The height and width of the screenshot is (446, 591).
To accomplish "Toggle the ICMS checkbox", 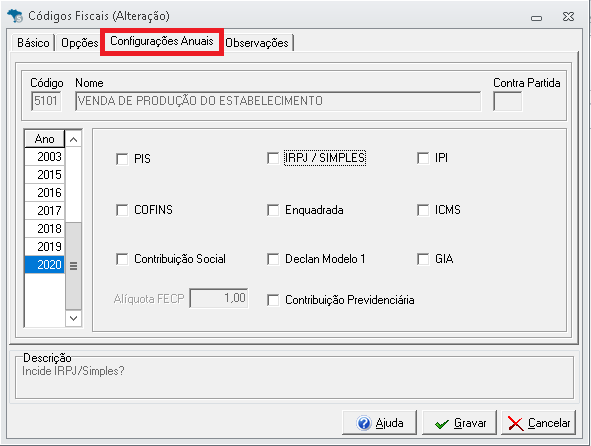I will (x=423, y=210).
